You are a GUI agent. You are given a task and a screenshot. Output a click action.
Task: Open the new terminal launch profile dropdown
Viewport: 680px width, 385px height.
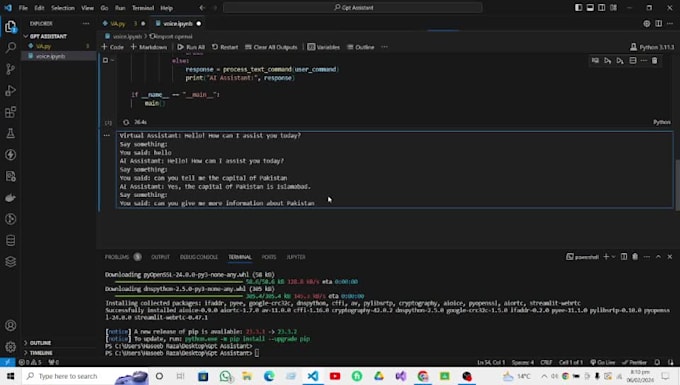tap(613, 257)
